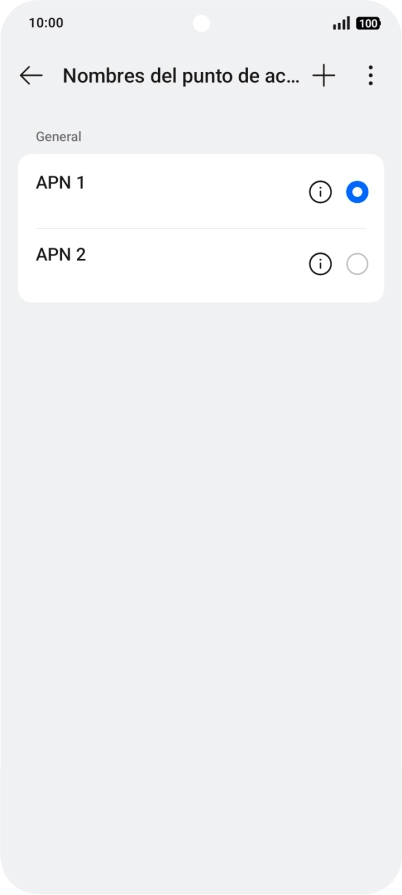Tap the APN 1 name label
The height and width of the screenshot is (895, 402).
coord(61,183)
